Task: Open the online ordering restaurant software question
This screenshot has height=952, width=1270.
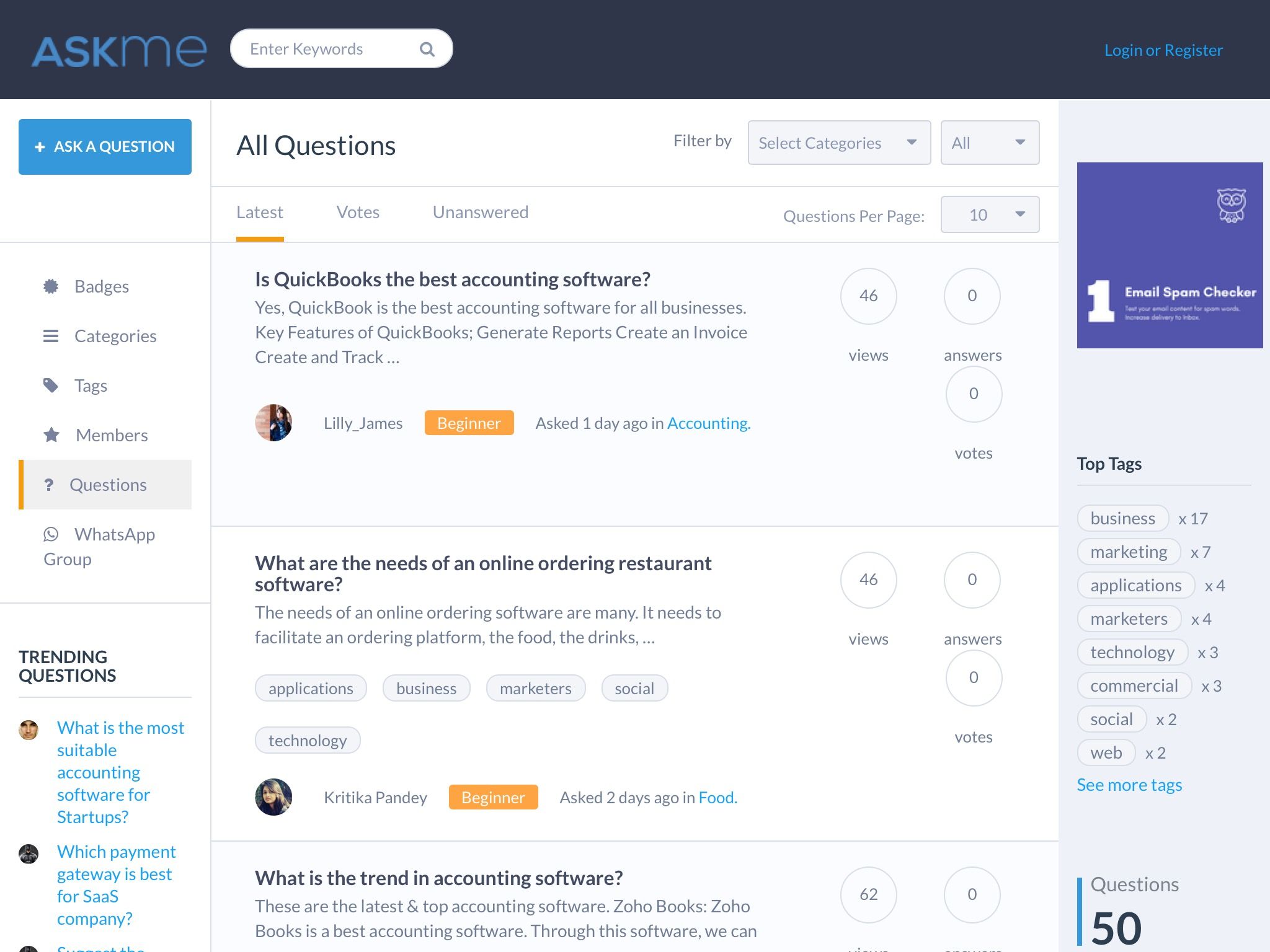Action: click(x=483, y=573)
